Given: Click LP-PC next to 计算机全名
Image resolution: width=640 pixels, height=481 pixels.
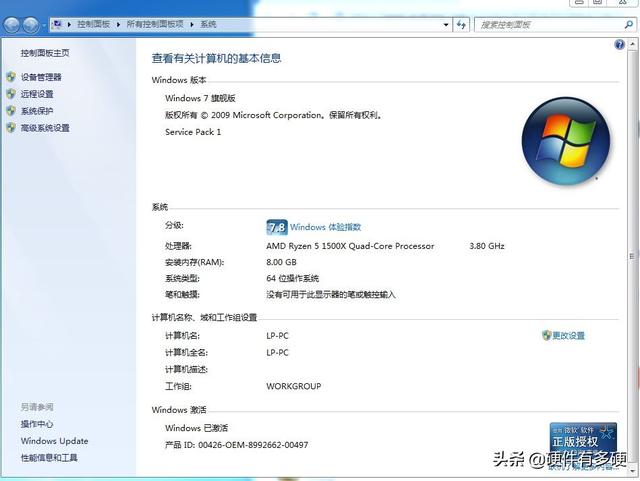Looking at the screenshot, I should coord(278,352).
